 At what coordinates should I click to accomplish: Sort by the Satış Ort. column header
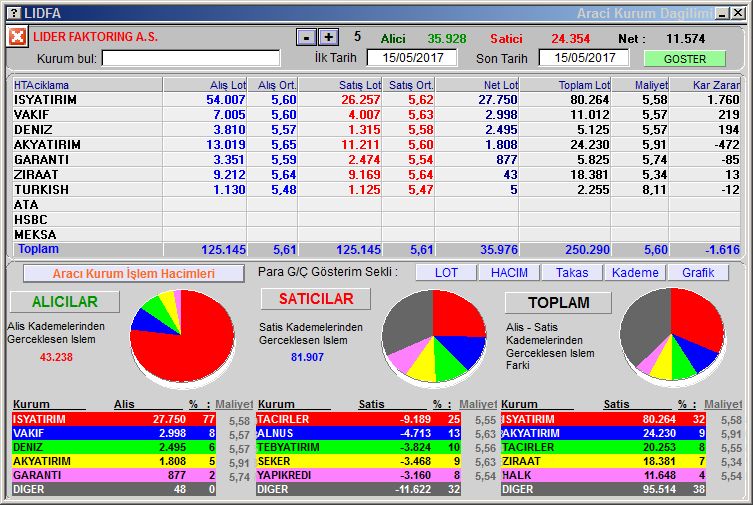(x=409, y=85)
